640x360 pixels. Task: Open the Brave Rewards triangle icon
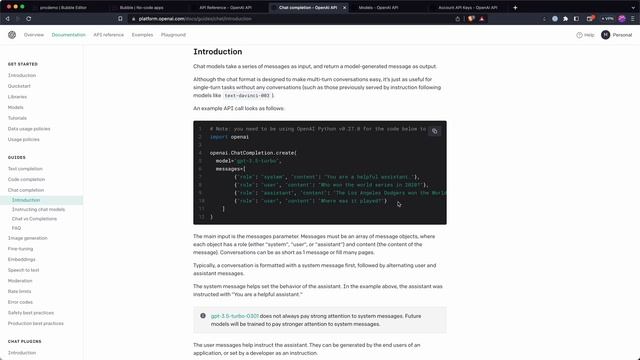(482, 19)
